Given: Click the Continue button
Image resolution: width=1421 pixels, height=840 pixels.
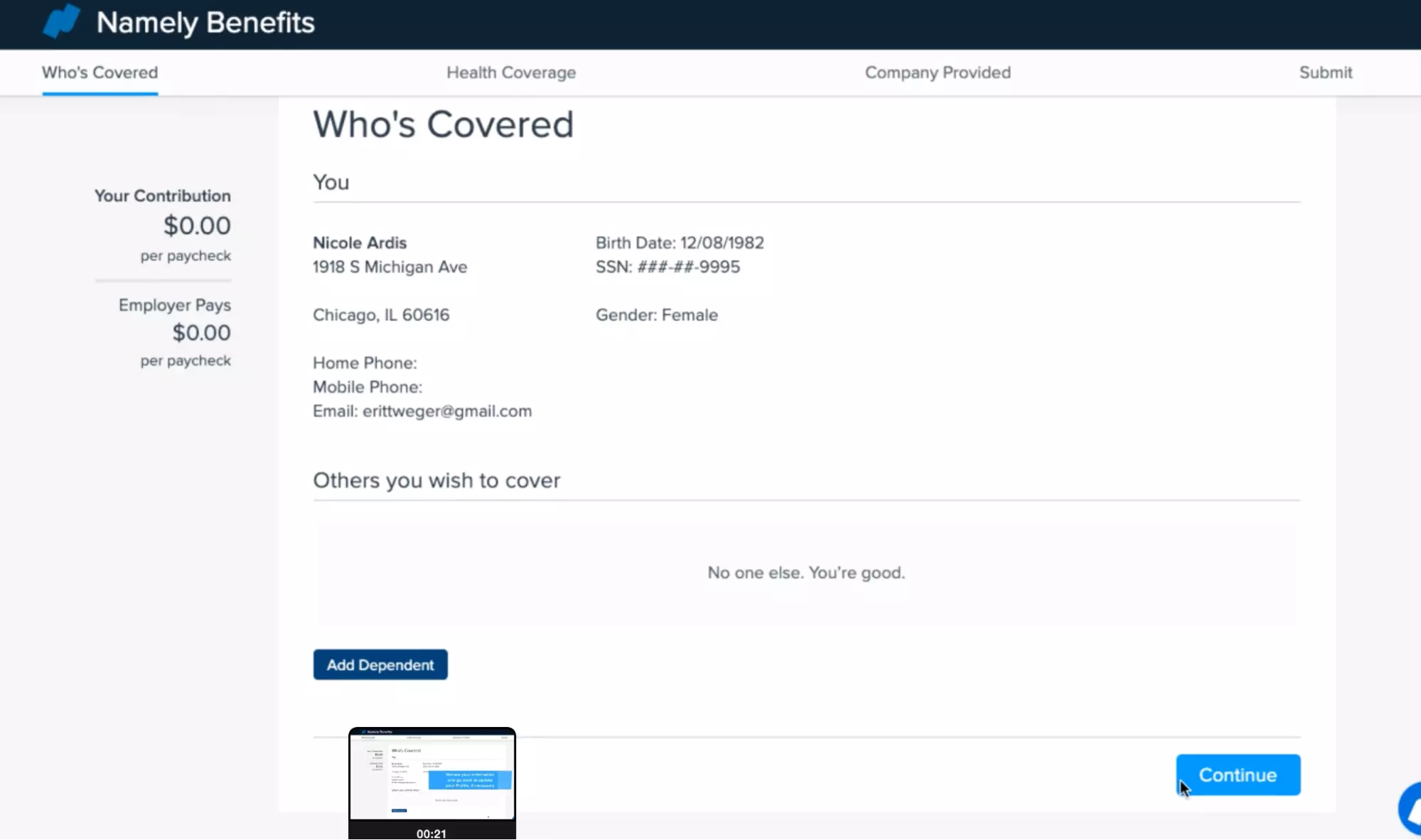Looking at the screenshot, I should 1238,775.
